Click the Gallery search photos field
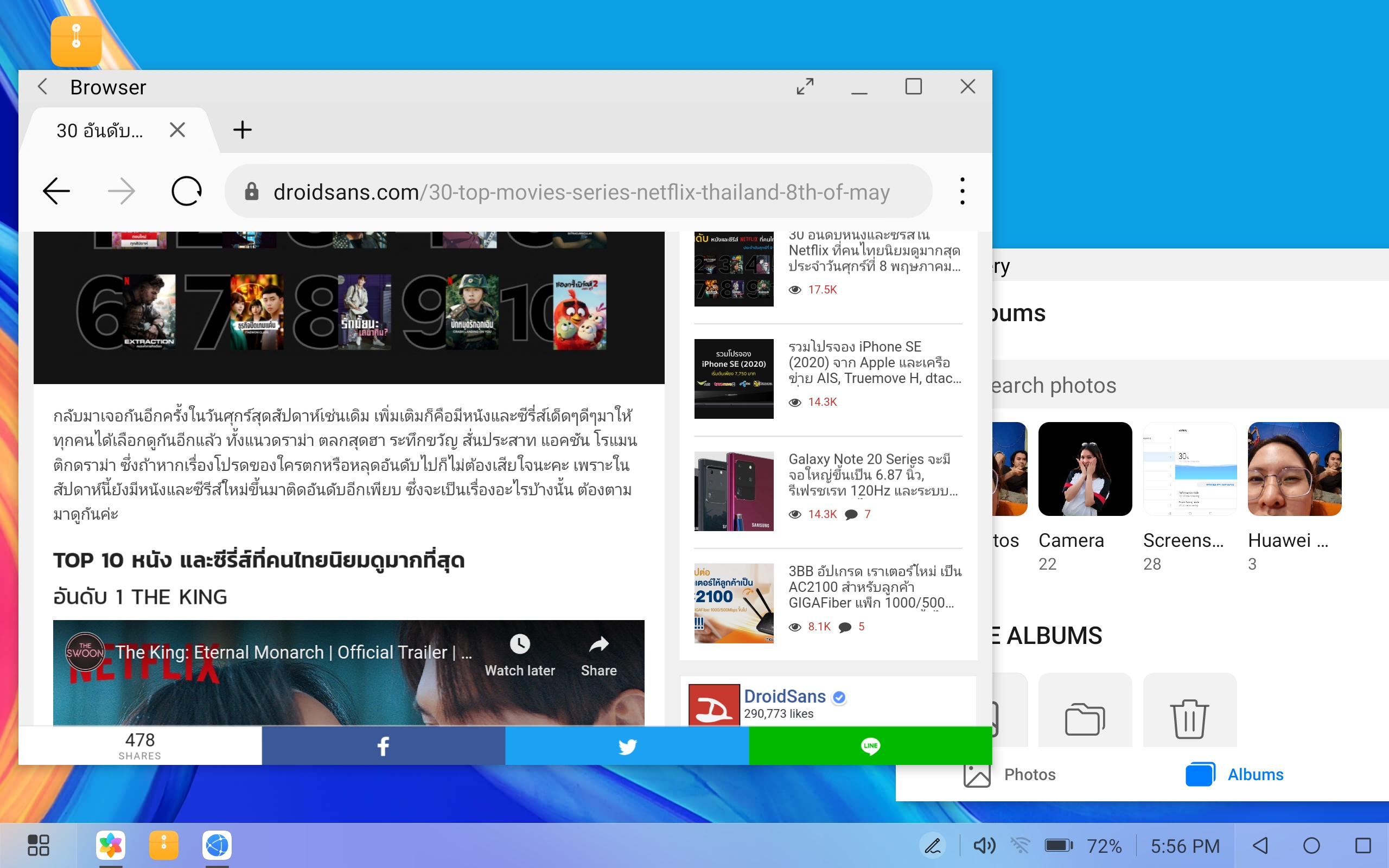 (1190, 385)
